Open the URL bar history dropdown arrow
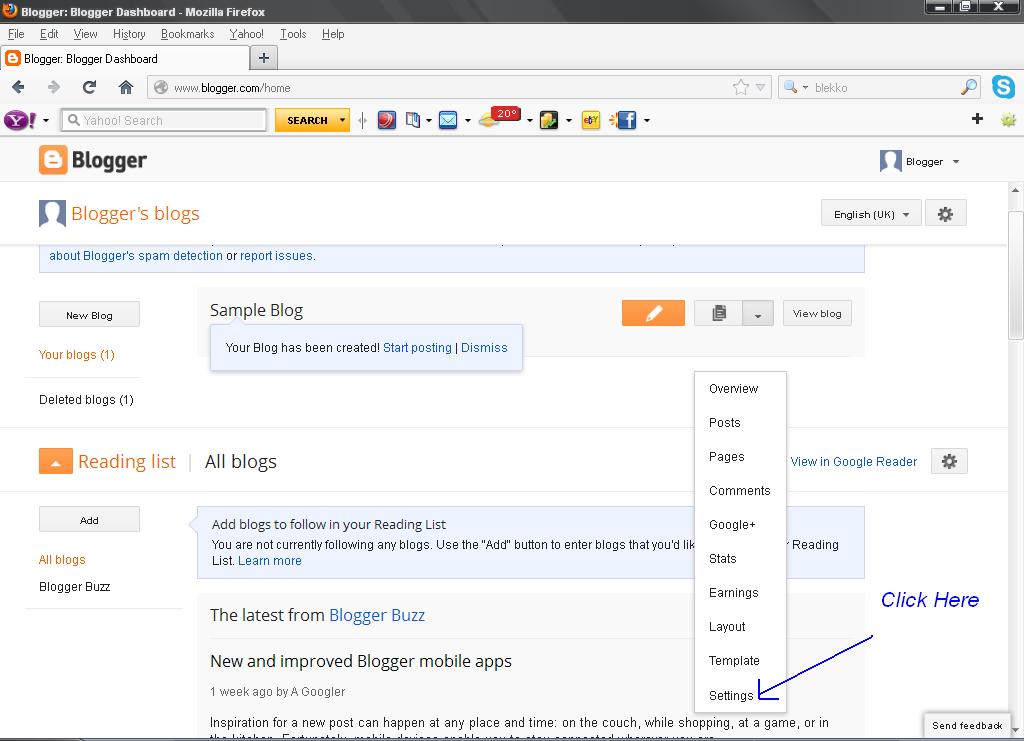Image resolution: width=1026 pixels, height=741 pixels. click(x=760, y=87)
